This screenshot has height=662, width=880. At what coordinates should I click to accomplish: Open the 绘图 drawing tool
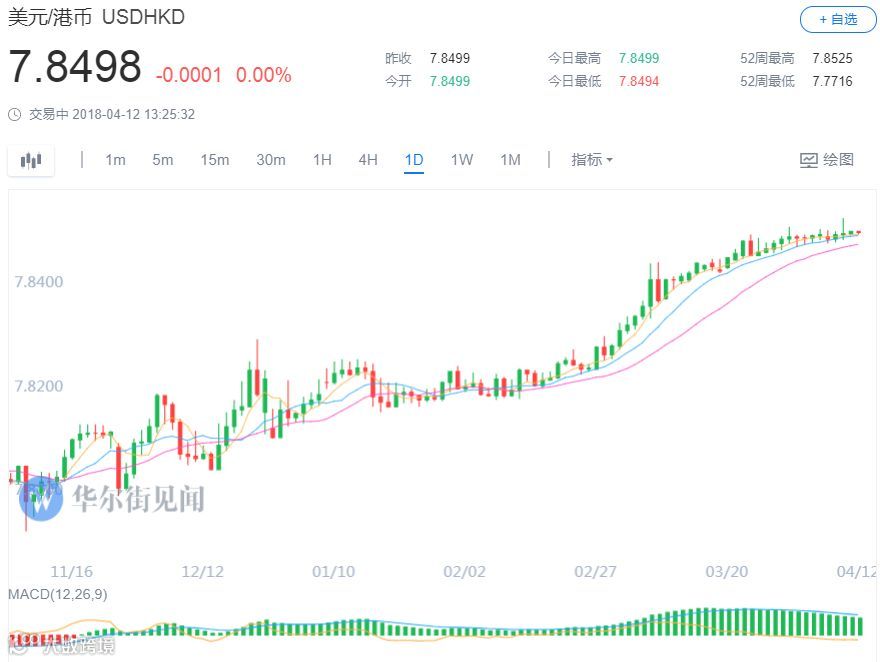point(827,160)
